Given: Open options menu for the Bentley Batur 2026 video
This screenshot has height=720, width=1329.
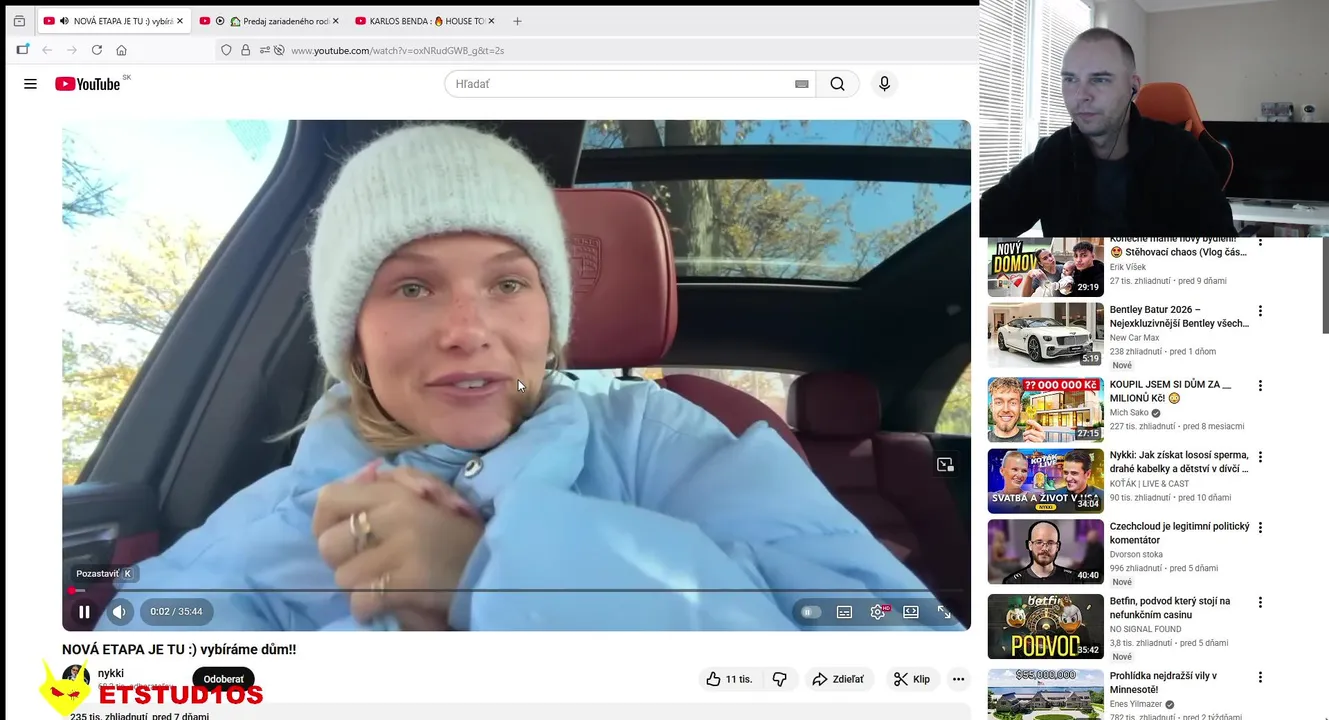Looking at the screenshot, I should [x=1260, y=311].
